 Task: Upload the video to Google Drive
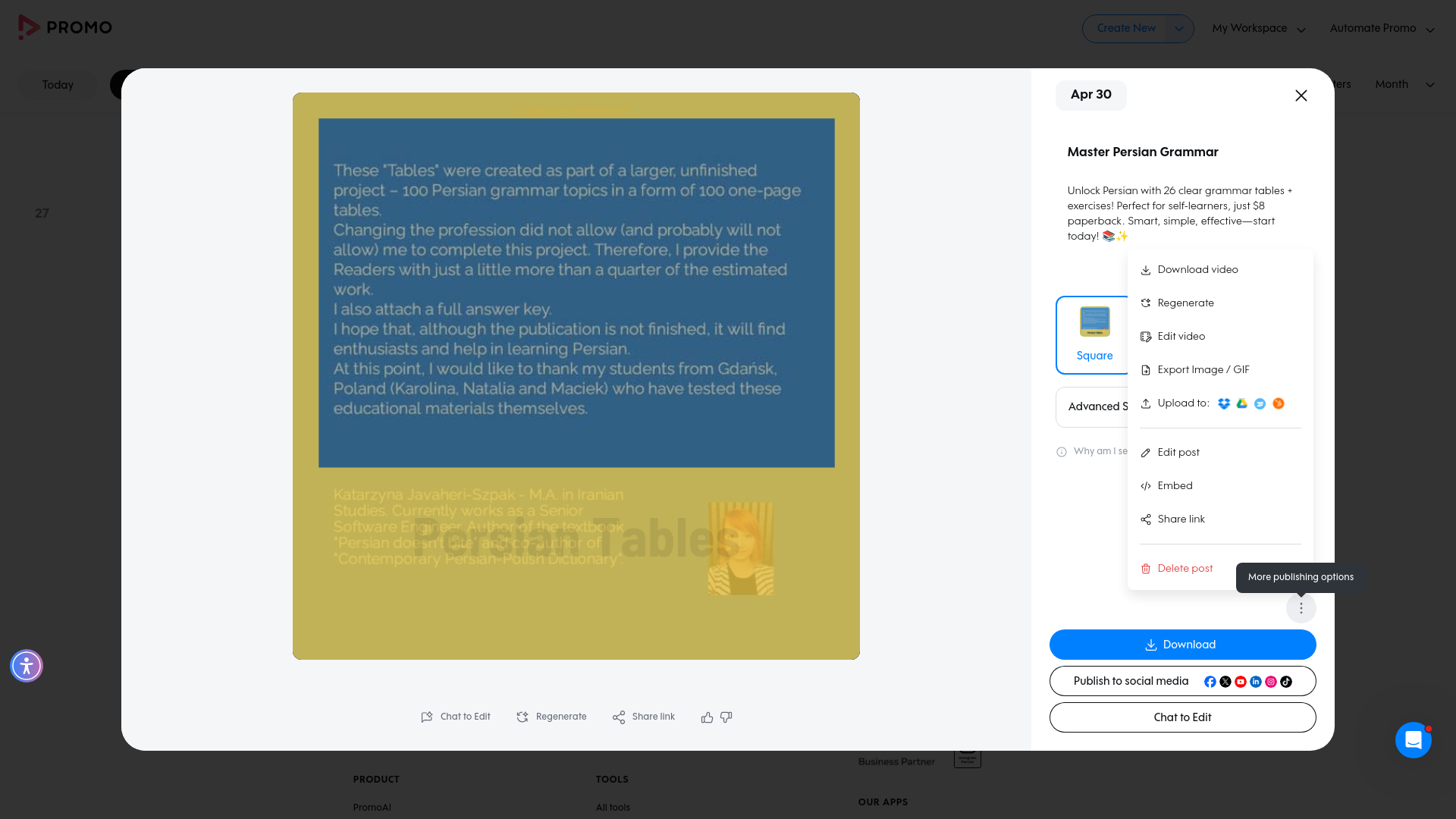[1242, 403]
